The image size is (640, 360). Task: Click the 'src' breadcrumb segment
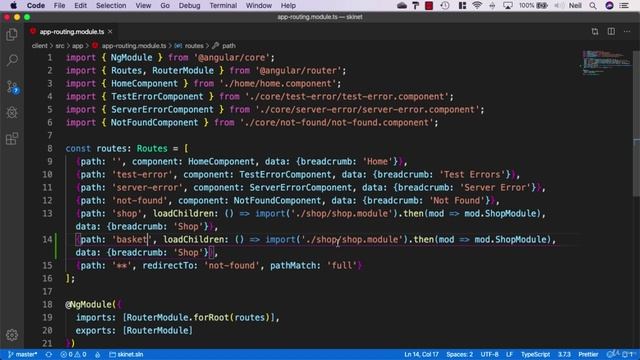pos(60,46)
